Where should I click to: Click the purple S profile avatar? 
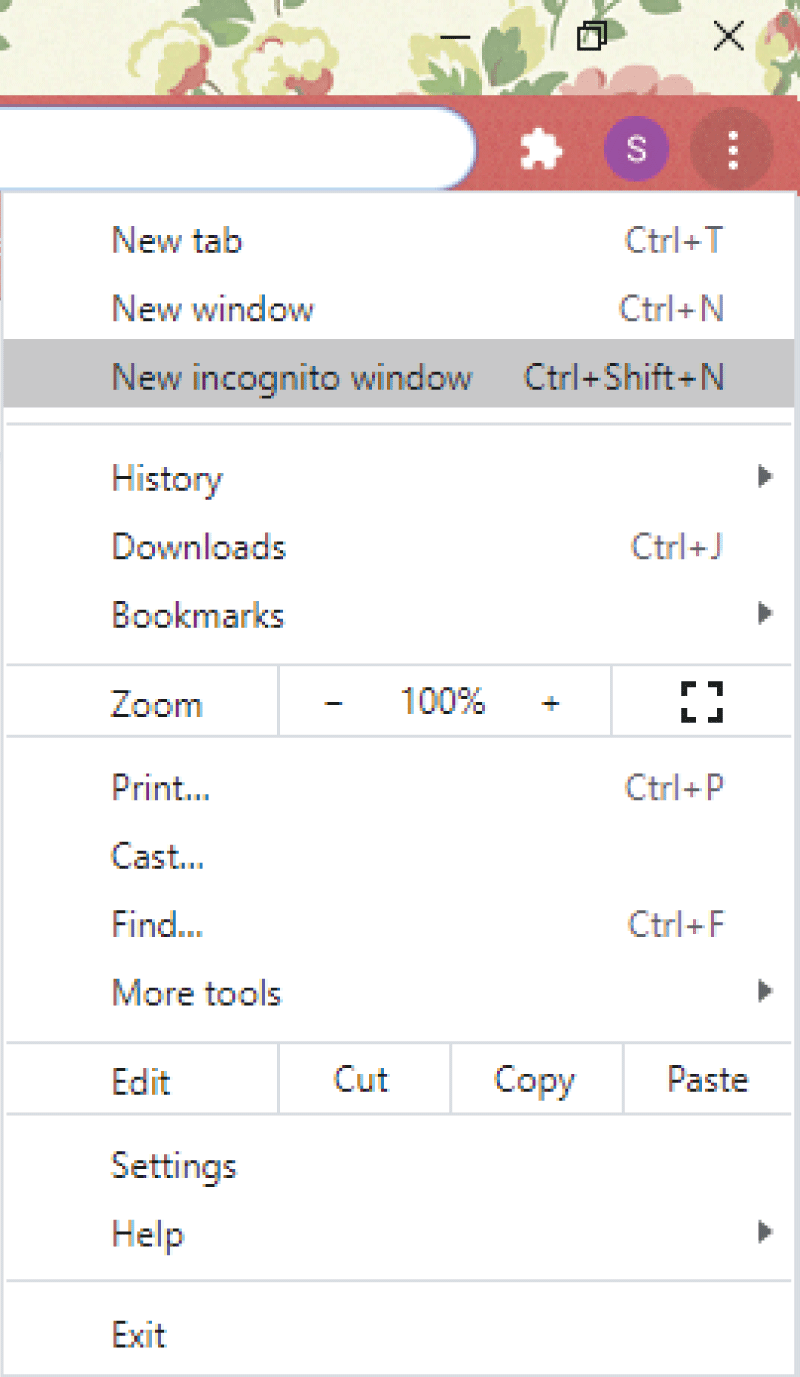[x=636, y=149]
